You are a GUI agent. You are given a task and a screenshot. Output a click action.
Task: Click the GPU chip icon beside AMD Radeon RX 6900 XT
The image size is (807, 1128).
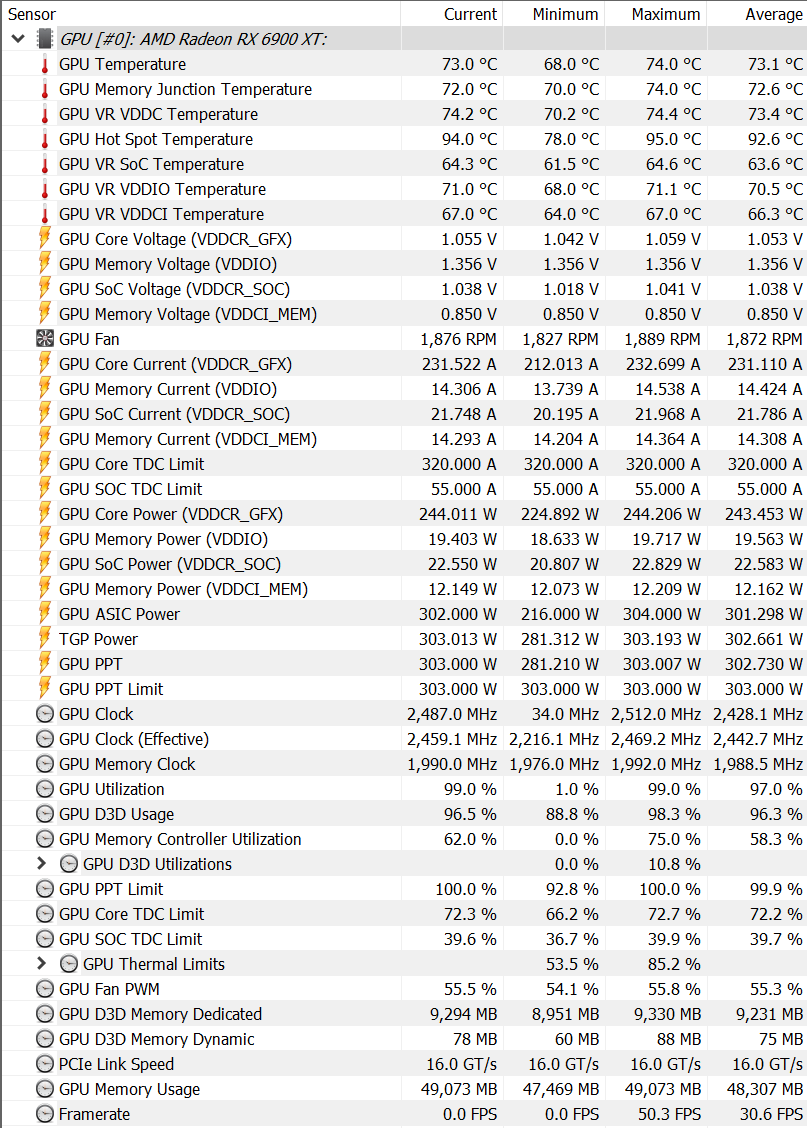point(45,39)
